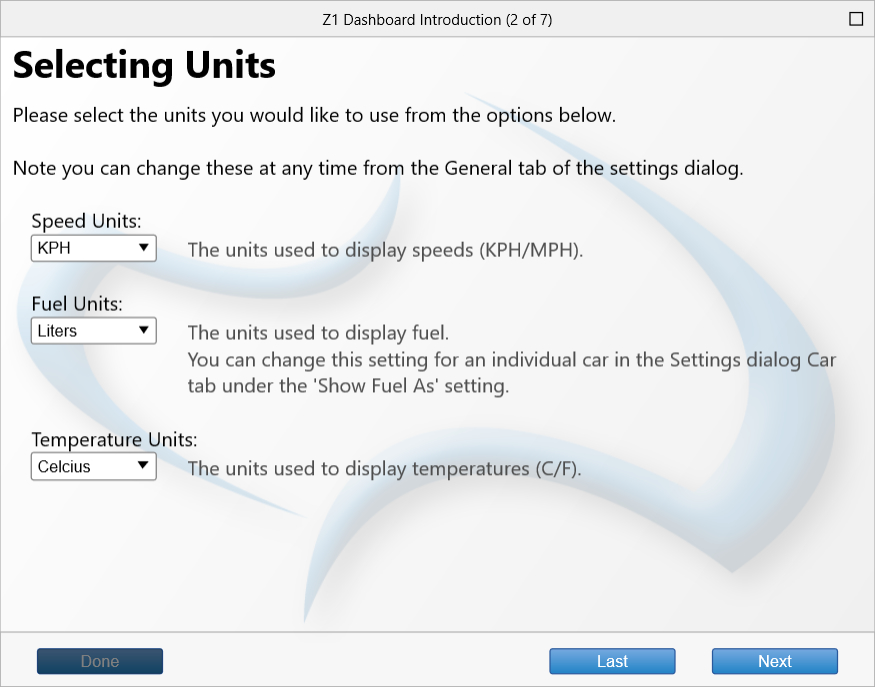Viewport: 875px width, 687px height.
Task: Click the 'Fuel Units:' label
Action: [x=77, y=304]
